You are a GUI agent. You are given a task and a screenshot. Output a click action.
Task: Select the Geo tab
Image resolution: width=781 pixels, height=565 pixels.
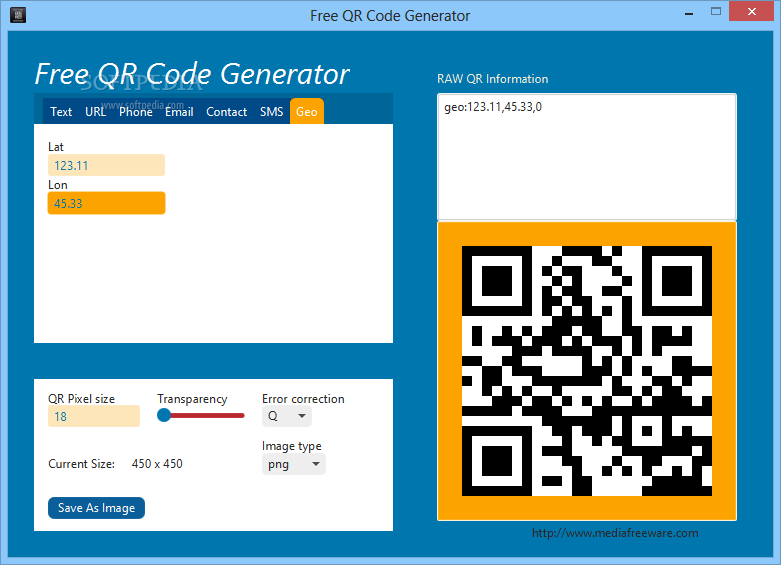pyautogui.click(x=307, y=111)
